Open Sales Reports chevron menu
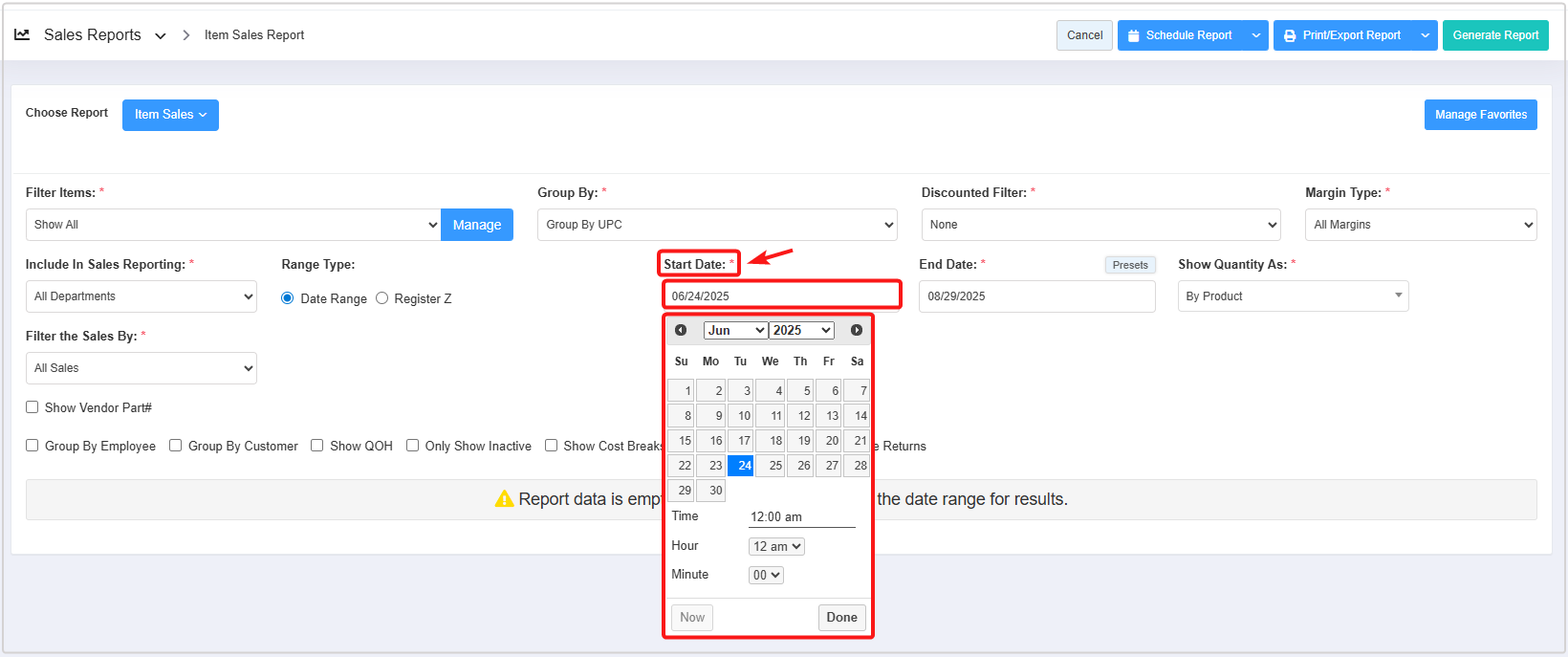1568x657 pixels. click(x=161, y=36)
